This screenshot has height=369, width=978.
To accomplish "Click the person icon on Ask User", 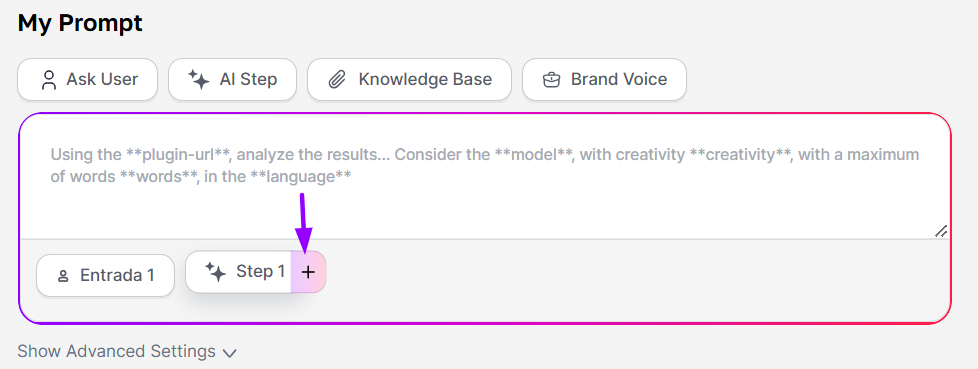I will pyautogui.click(x=49, y=80).
